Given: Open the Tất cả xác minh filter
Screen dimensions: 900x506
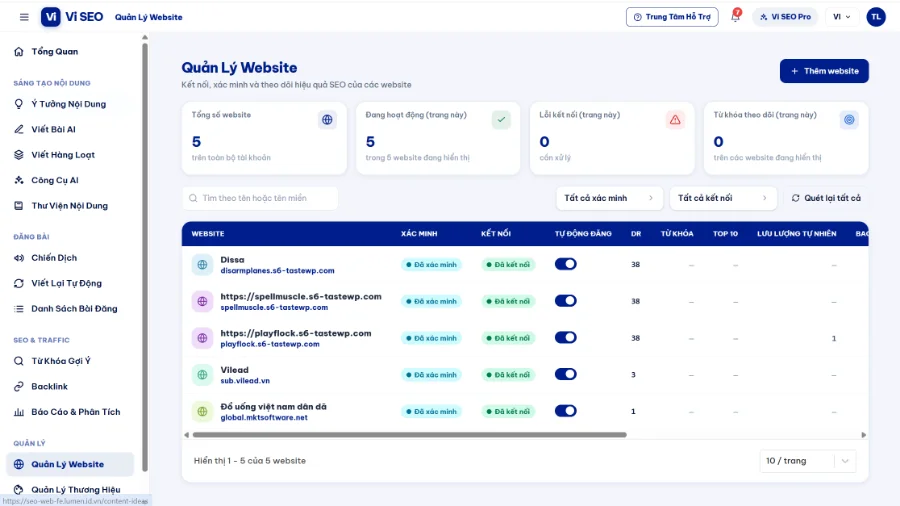Looking at the screenshot, I should pyautogui.click(x=609, y=198).
